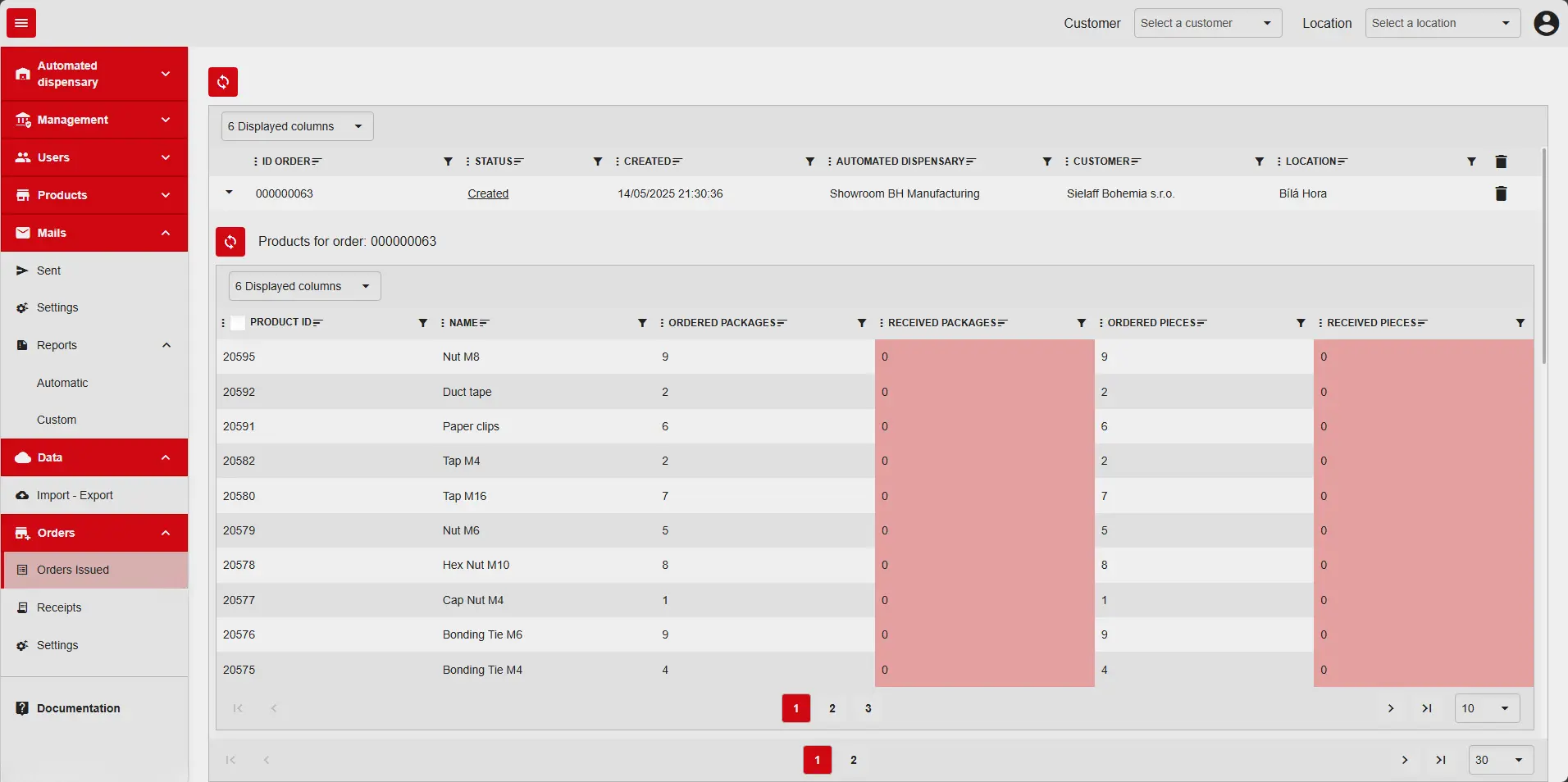Delete order 000000063 with trash icon
Screen dimensions: 1568x782
tap(1501, 194)
